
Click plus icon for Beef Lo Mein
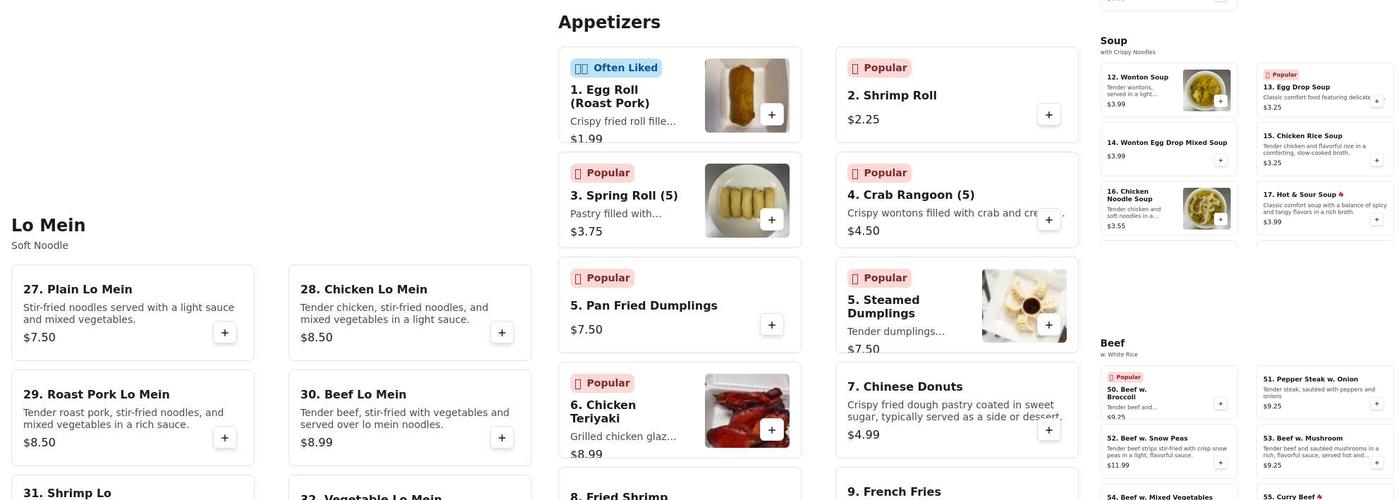tap(502, 438)
